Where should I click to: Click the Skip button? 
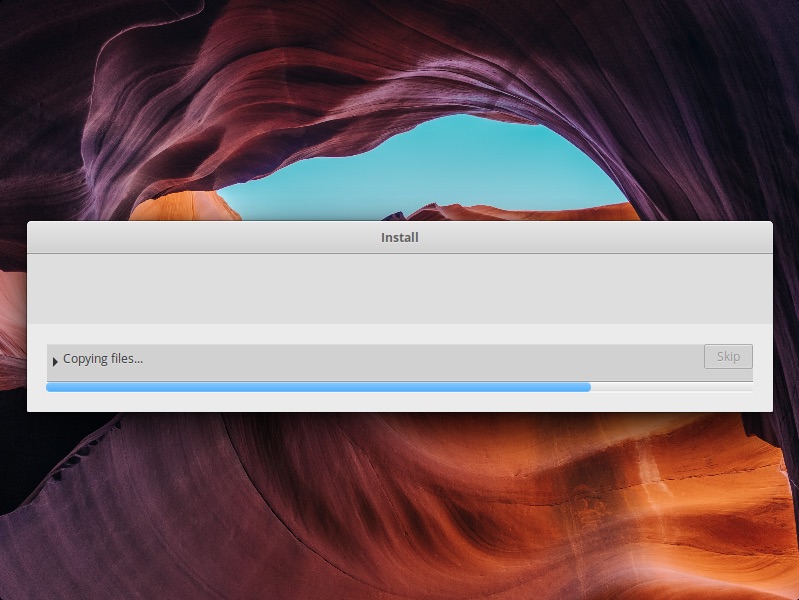pos(728,356)
